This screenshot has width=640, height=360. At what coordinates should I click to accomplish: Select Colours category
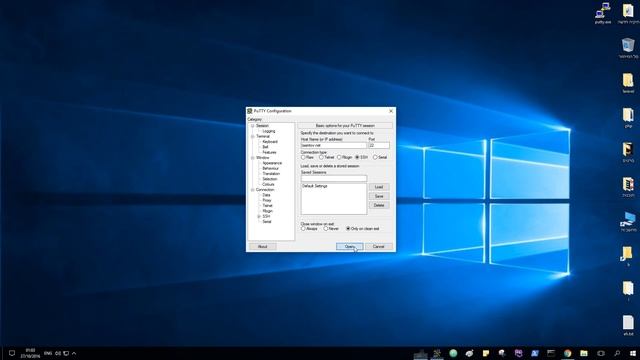tap(269, 184)
